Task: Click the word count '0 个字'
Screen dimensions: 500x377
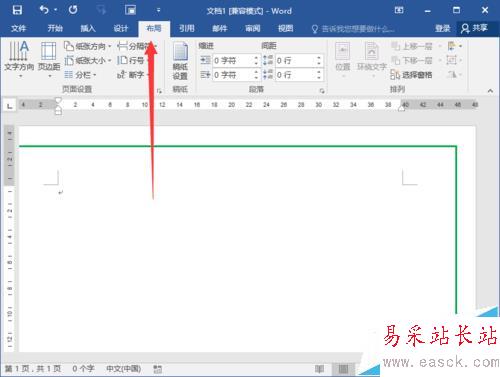Action: (x=83, y=369)
